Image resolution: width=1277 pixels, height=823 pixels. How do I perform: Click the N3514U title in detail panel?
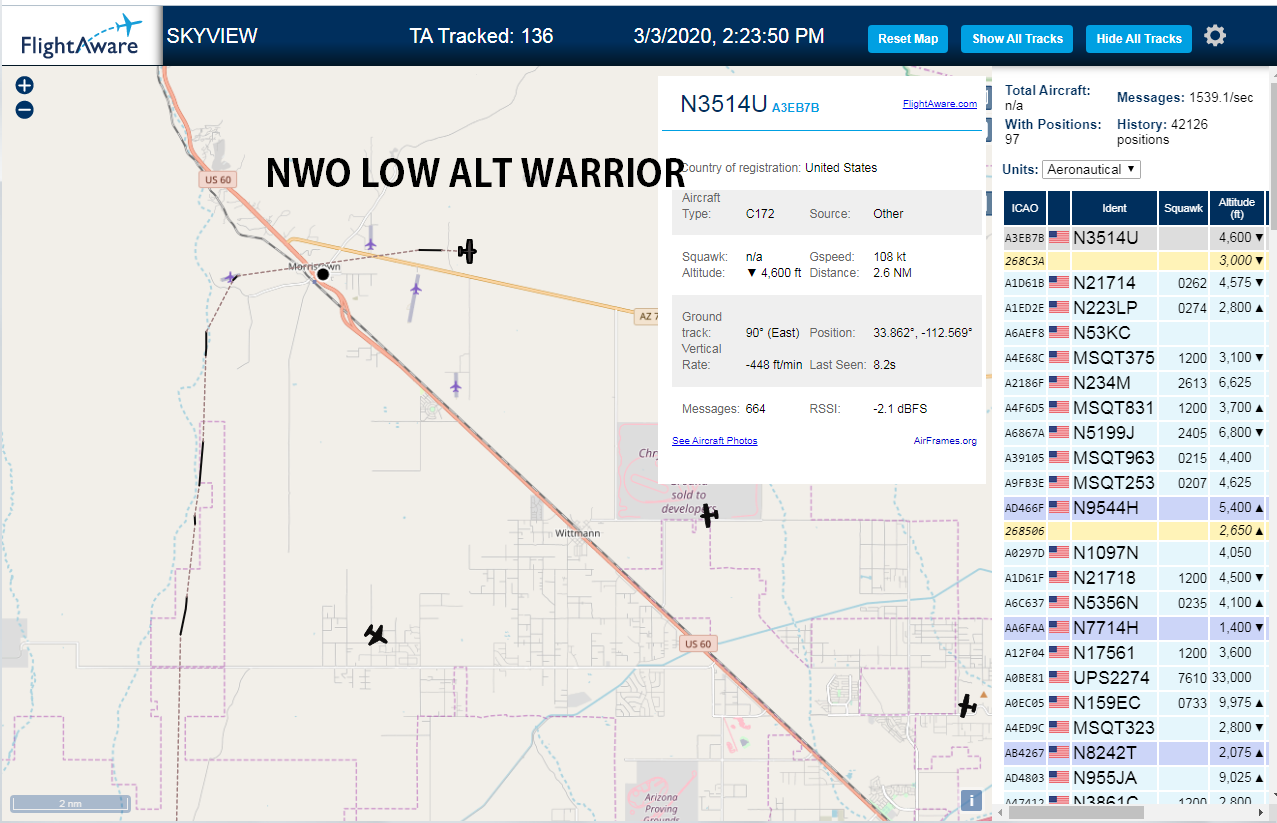pyautogui.click(x=723, y=104)
